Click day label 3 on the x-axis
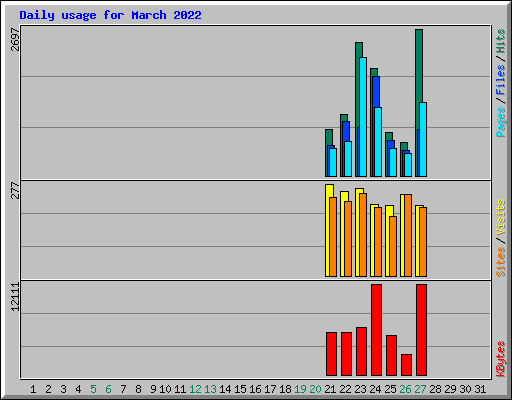Viewport: 512px width, 400px height. pyautogui.click(x=63, y=389)
